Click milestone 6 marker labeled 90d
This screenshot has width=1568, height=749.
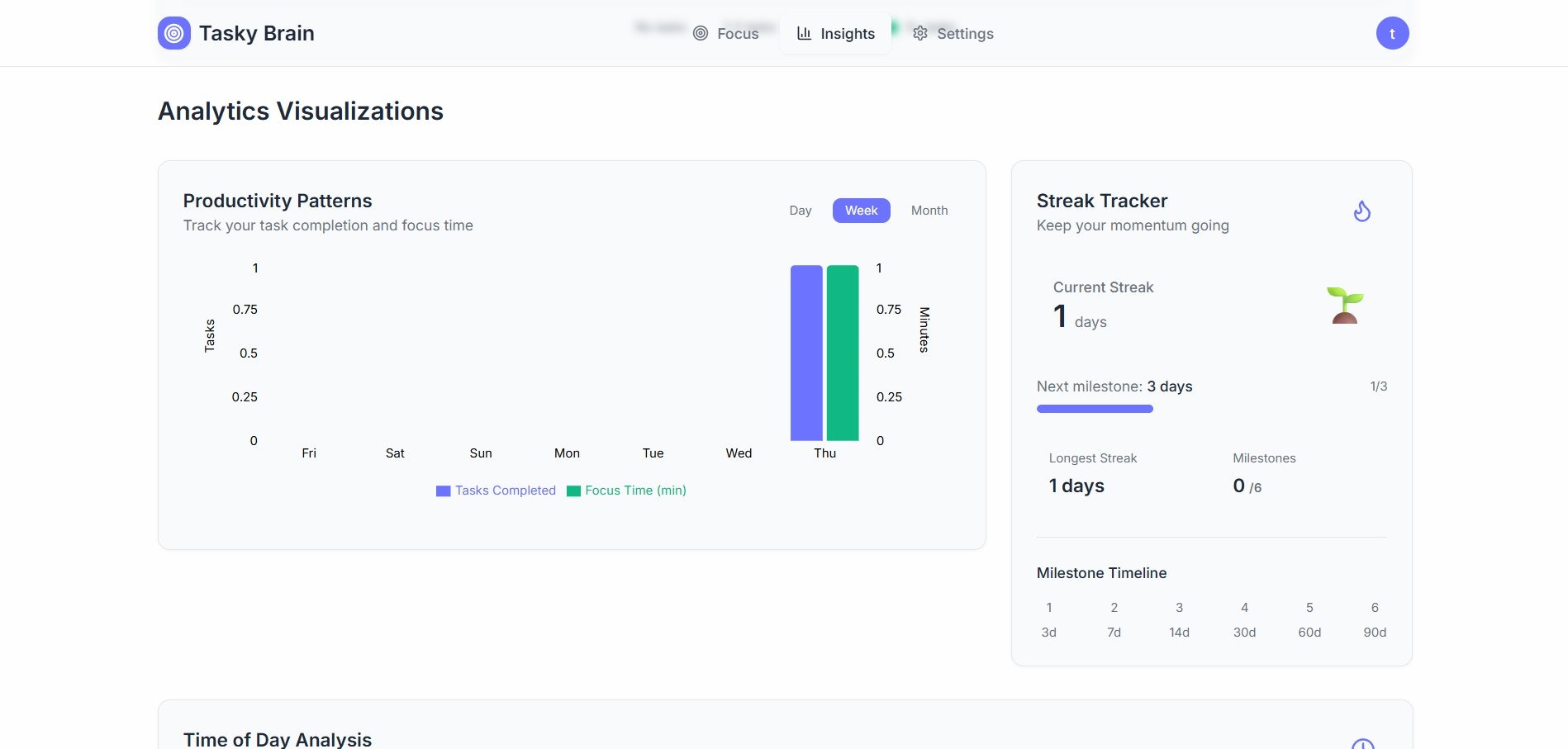click(x=1375, y=619)
